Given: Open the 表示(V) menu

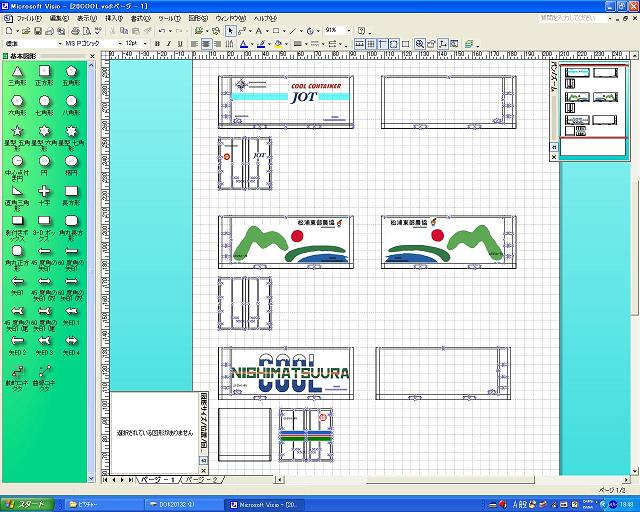Looking at the screenshot, I should 87,18.
